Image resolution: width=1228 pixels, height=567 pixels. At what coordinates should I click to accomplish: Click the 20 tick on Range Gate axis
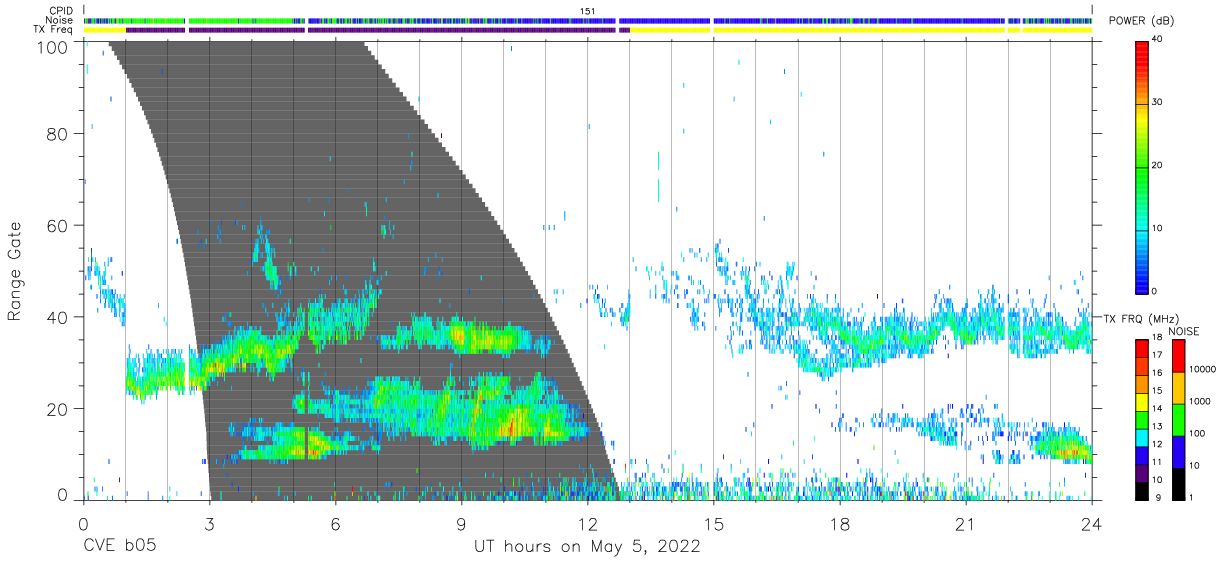[59, 409]
